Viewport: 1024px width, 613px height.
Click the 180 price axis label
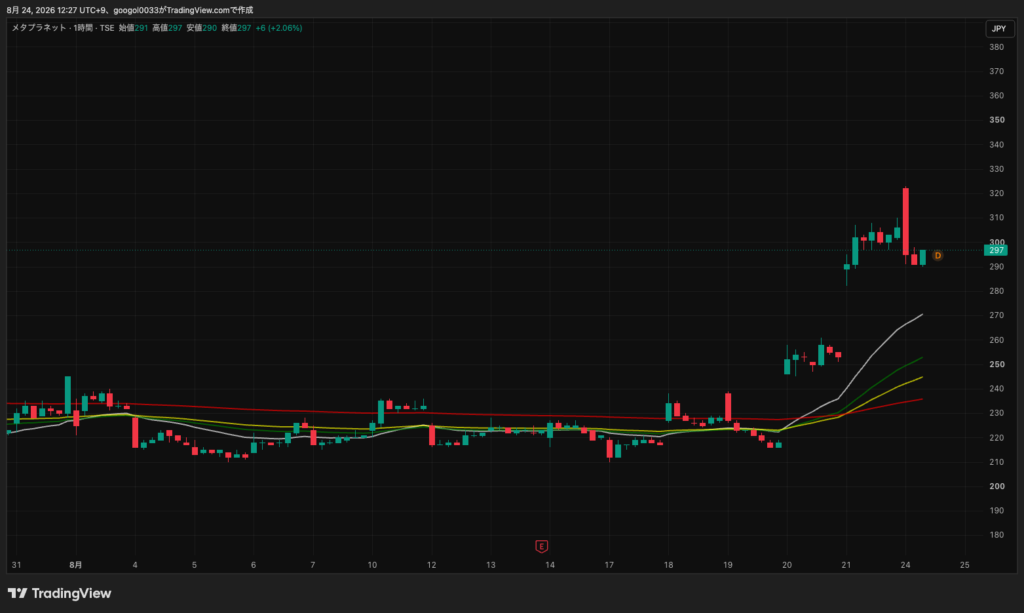[997, 535]
